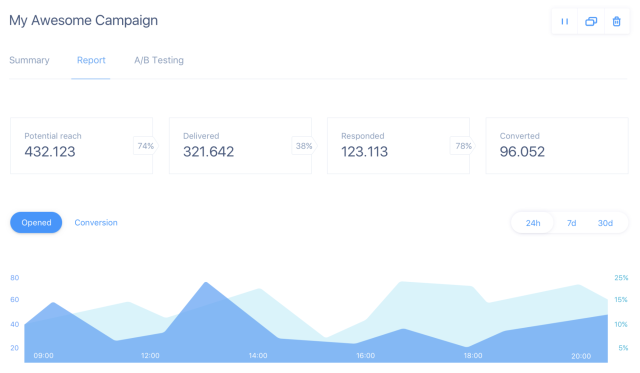Click the 18:00 chart axis label
Viewport: 640px width, 373px height.
473,355
